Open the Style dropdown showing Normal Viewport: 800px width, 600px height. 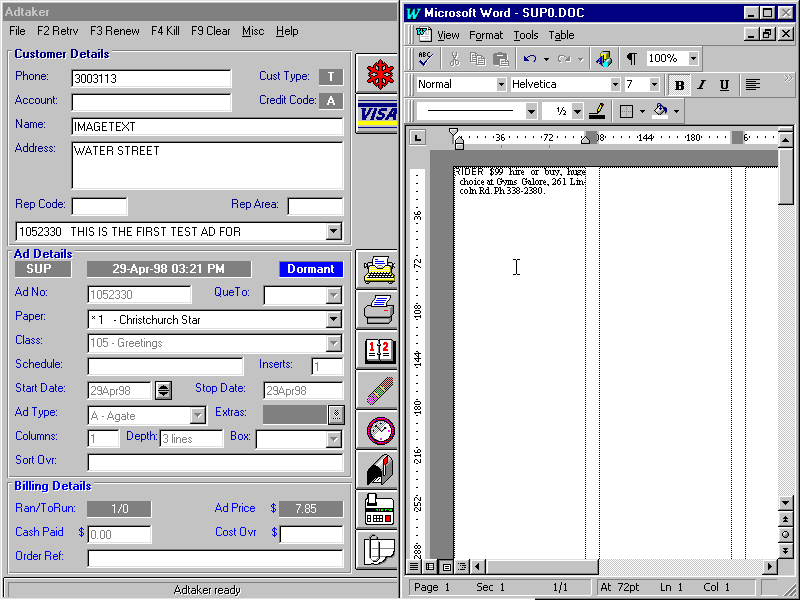coord(501,84)
